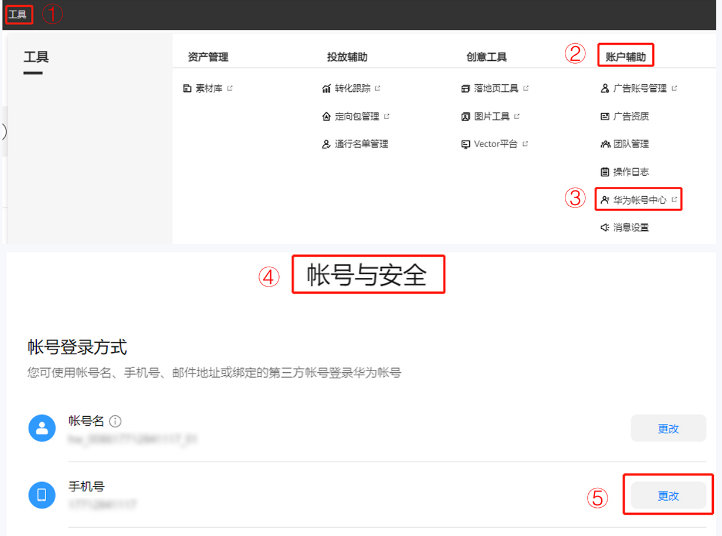The height and width of the screenshot is (536, 722).
Task: Click the 落地页工具 page icon
Action: pos(466,88)
